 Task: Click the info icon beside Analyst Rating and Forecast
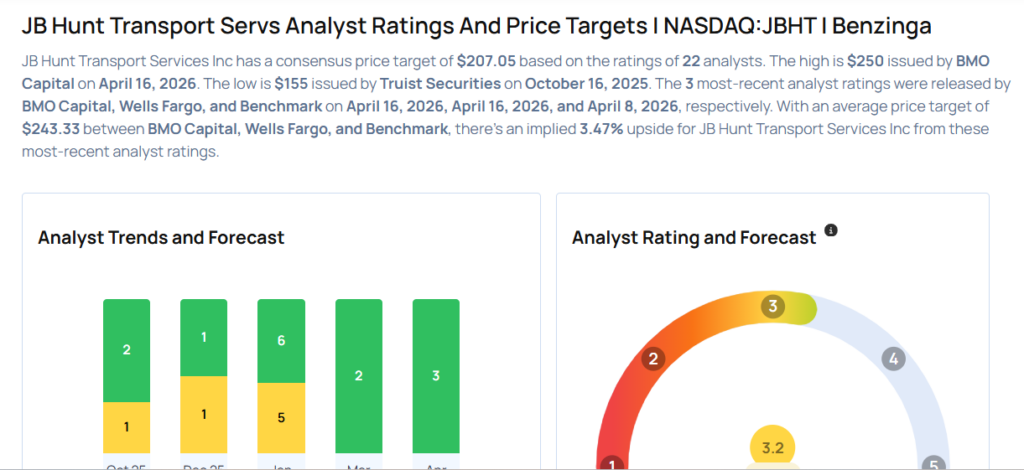tap(831, 231)
